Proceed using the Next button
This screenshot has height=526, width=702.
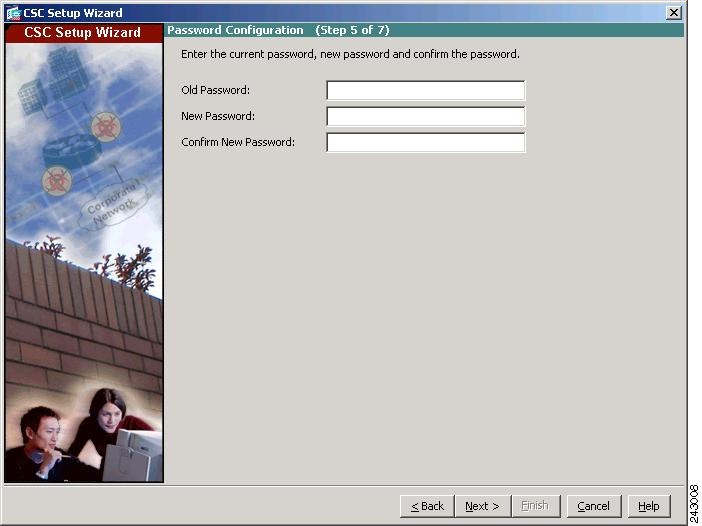tap(482, 506)
